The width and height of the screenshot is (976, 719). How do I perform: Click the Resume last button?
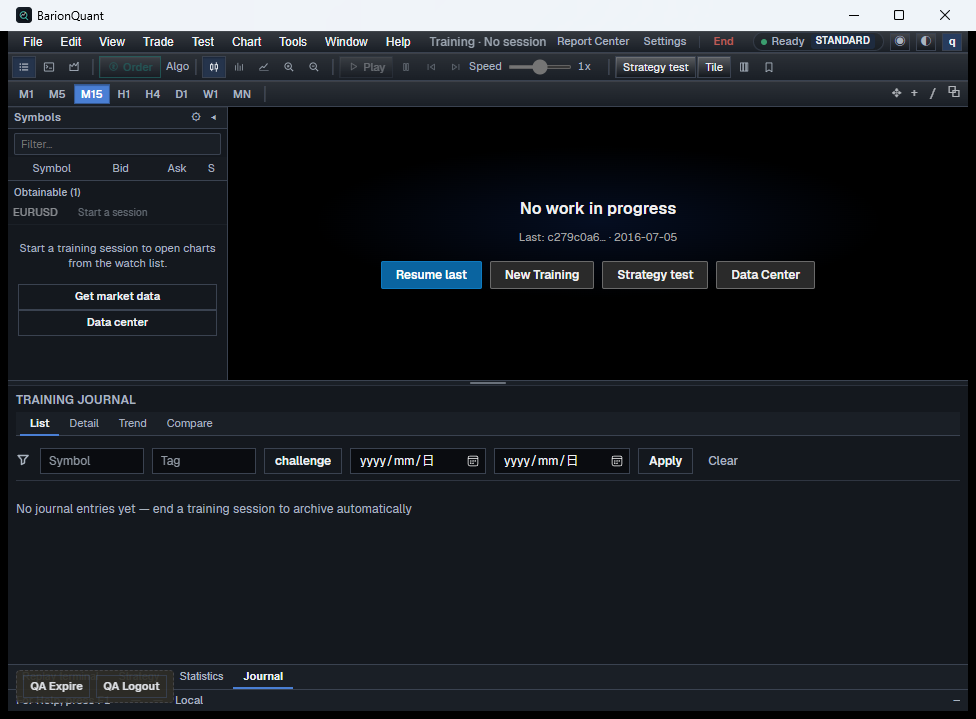(431, 275)
